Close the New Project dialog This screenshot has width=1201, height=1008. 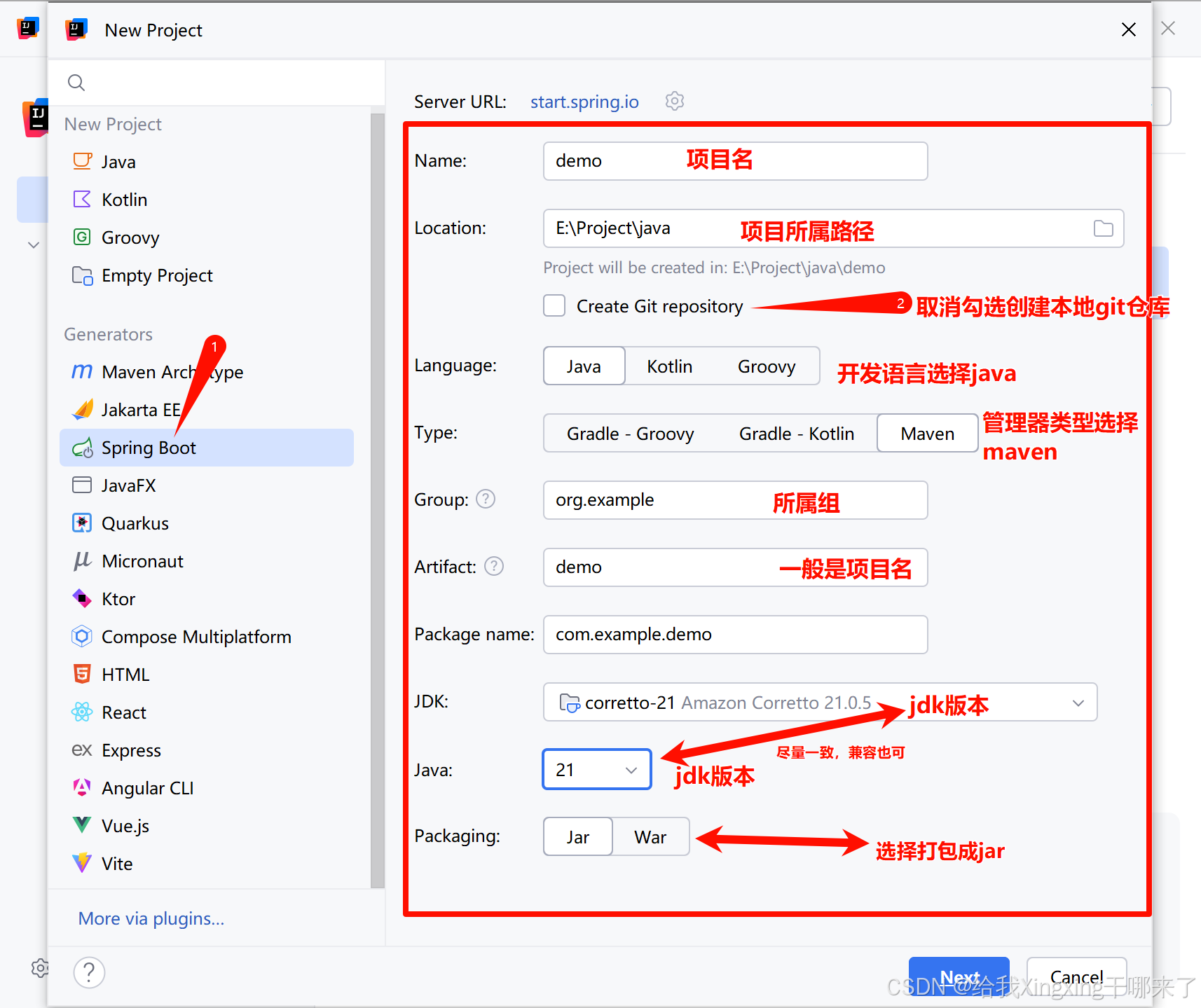(x=1128, y=29)
